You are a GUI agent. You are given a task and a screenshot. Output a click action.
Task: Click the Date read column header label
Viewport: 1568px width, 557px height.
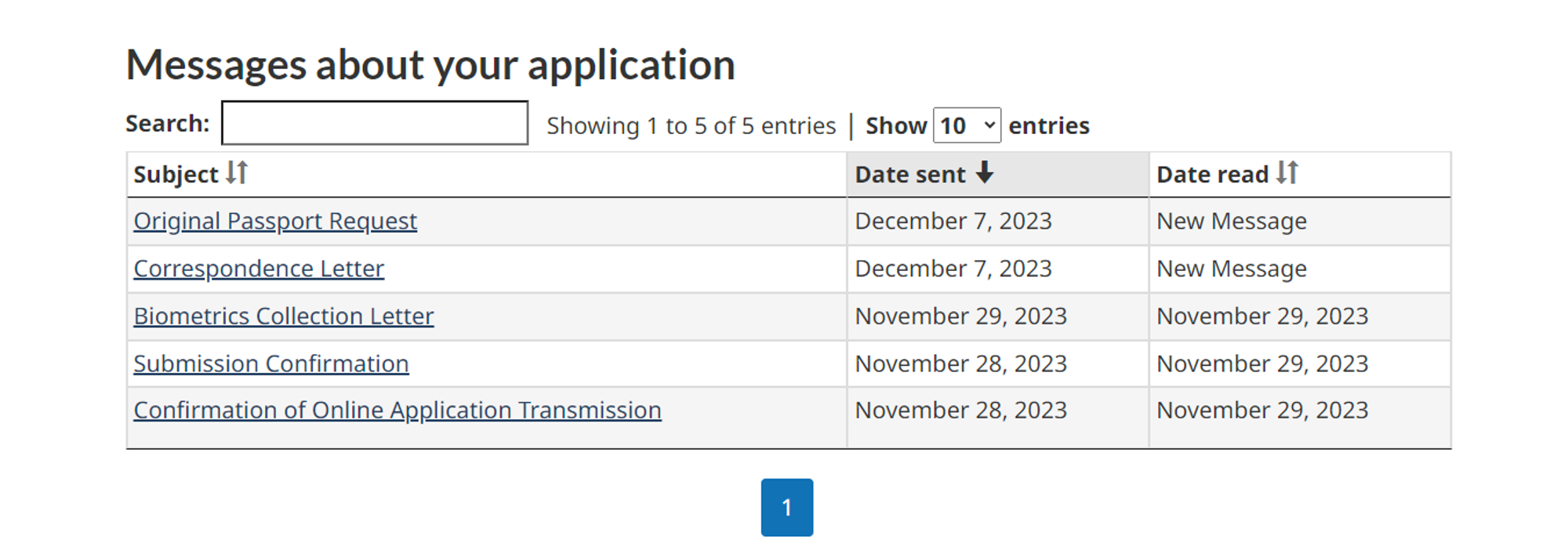[x=1212, y=175]
